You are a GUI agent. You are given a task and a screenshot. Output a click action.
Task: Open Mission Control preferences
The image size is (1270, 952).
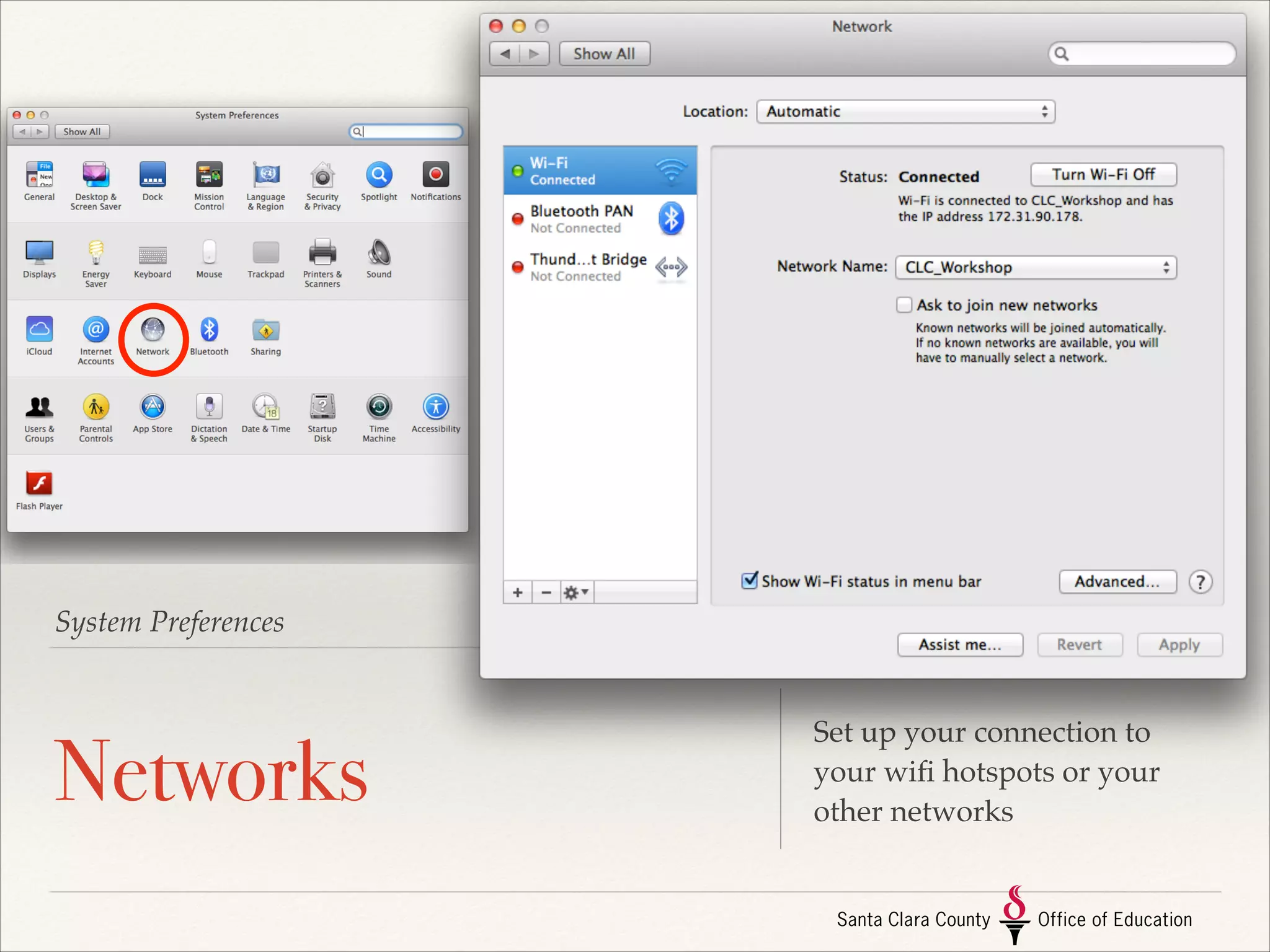(209, 175)
